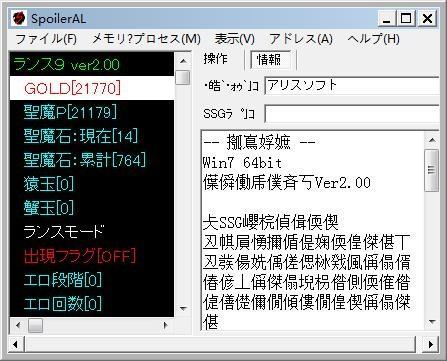Click the bottom window scroll left arrow
The width and height of the screenshot is (447, 361).
[16, 344]
